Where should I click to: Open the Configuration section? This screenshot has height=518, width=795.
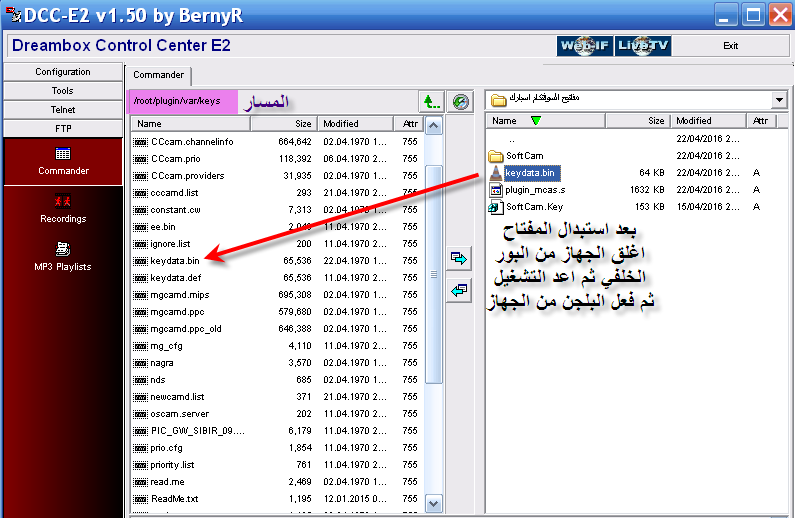(x=63, y=72)
